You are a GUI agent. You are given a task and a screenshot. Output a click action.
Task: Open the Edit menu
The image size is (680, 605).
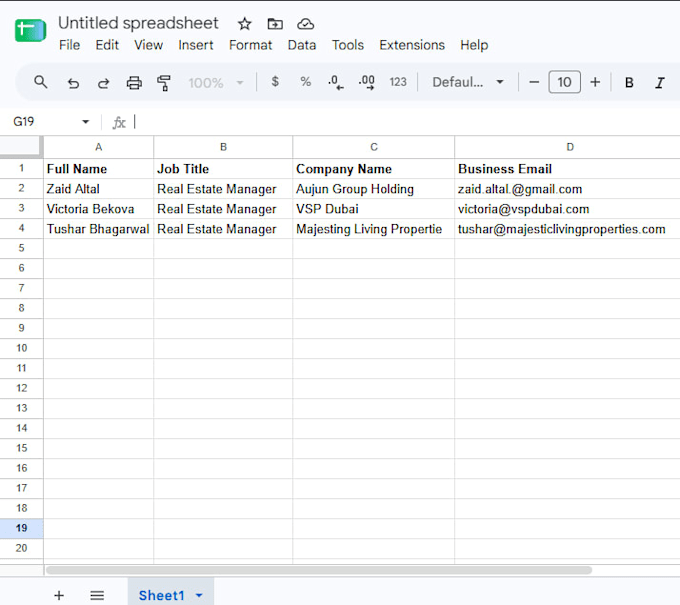[107, 45]
